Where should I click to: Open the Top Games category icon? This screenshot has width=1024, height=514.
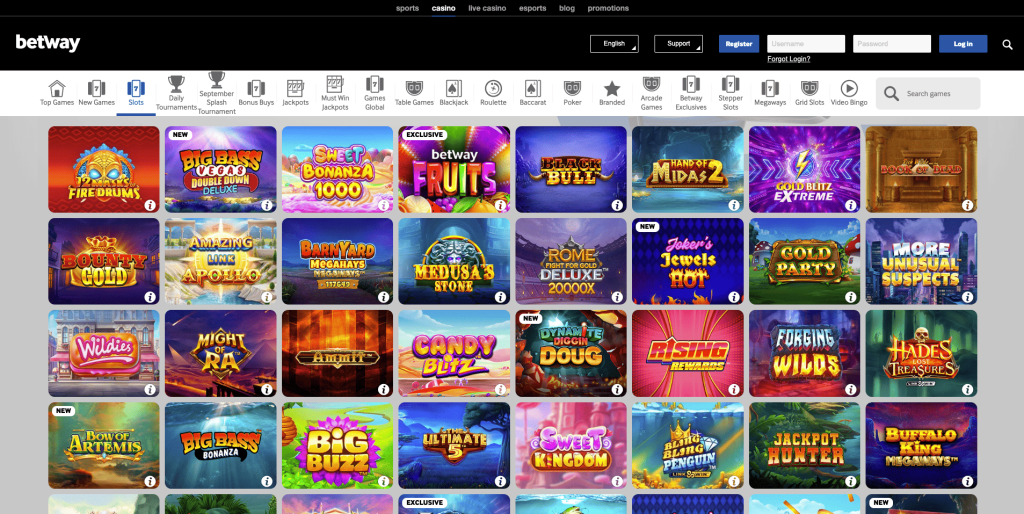[57, 88]
